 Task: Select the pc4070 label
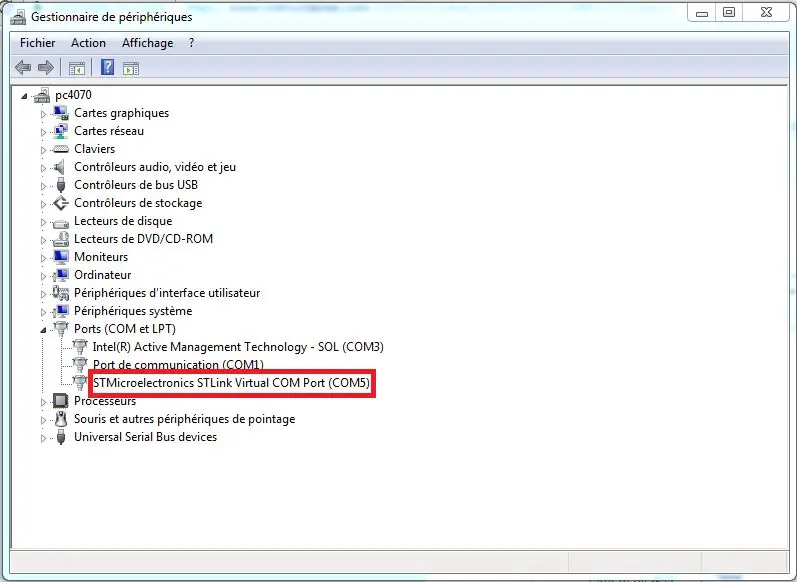[74, 95]
